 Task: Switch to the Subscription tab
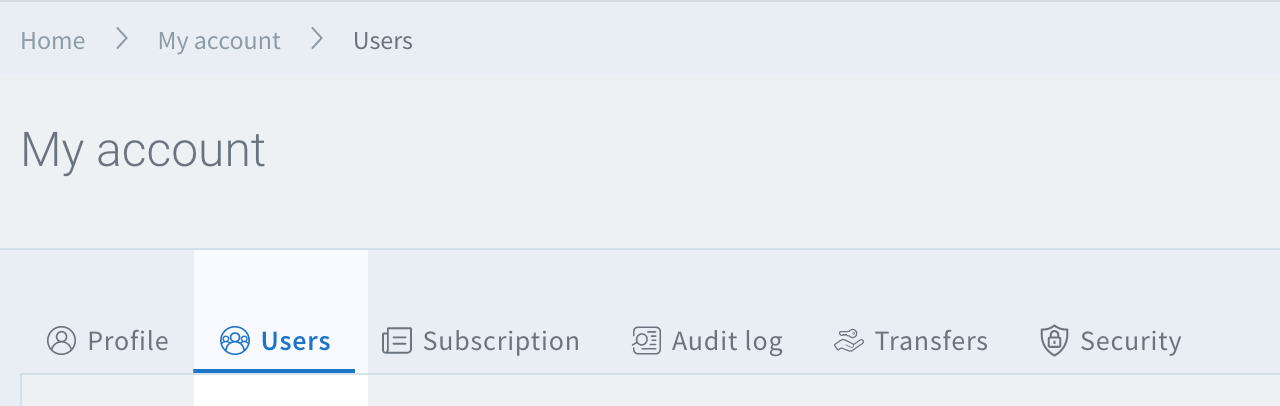click(x=501, y=341)
